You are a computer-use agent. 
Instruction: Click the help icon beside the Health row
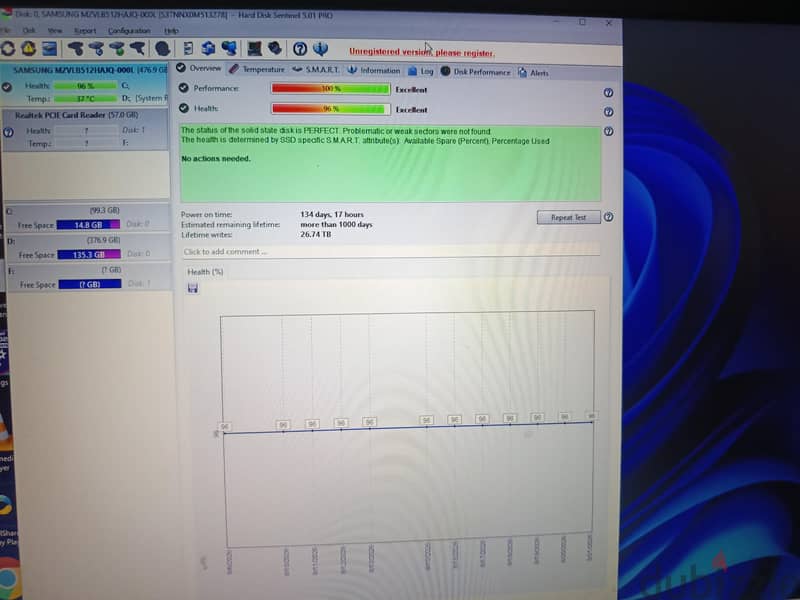[x=608, y=112]
